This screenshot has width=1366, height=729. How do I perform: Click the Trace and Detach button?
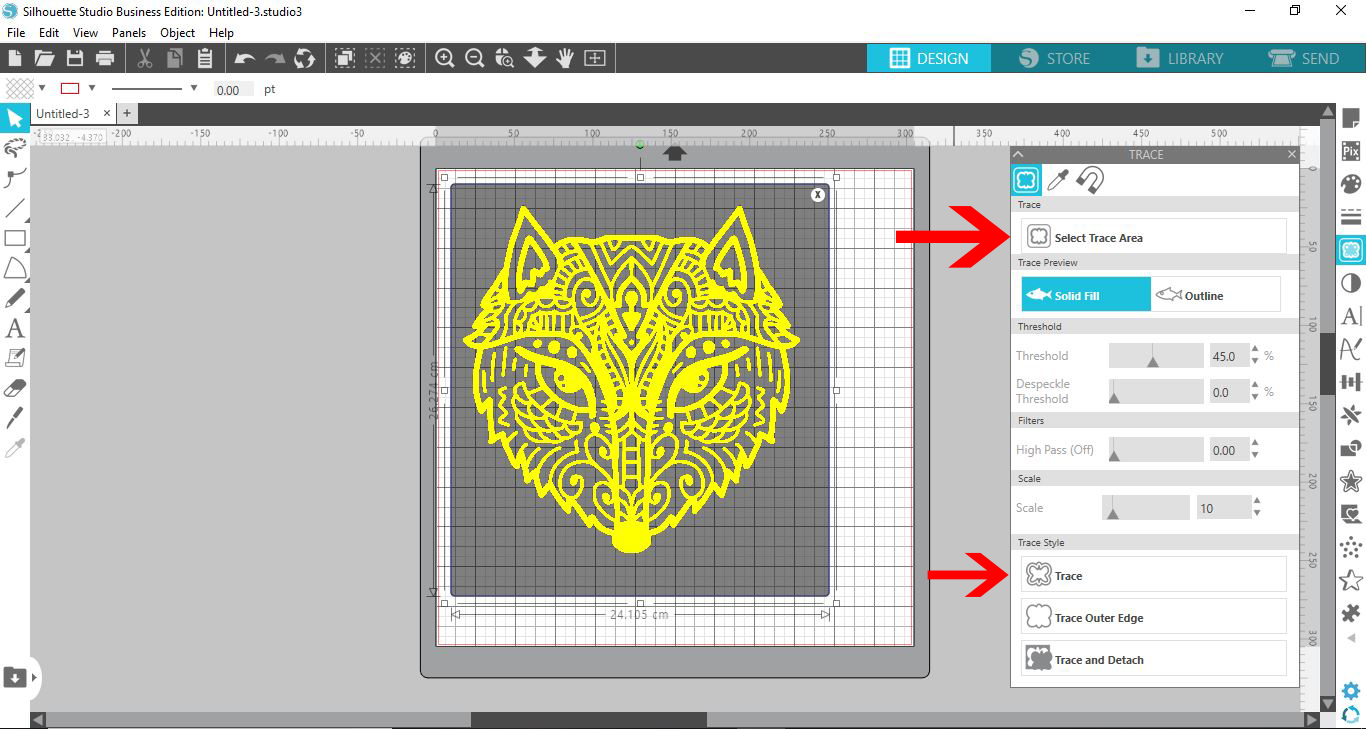point(1154,659)
